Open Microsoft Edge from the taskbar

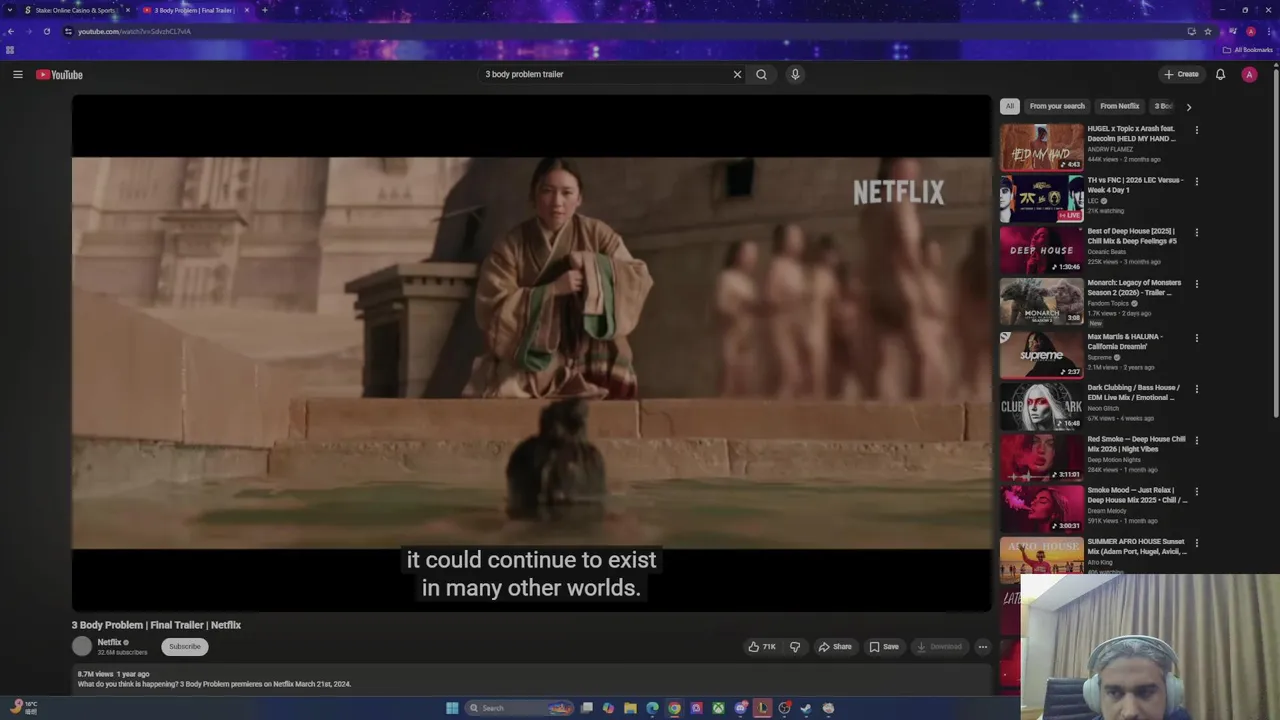(652, 708)
